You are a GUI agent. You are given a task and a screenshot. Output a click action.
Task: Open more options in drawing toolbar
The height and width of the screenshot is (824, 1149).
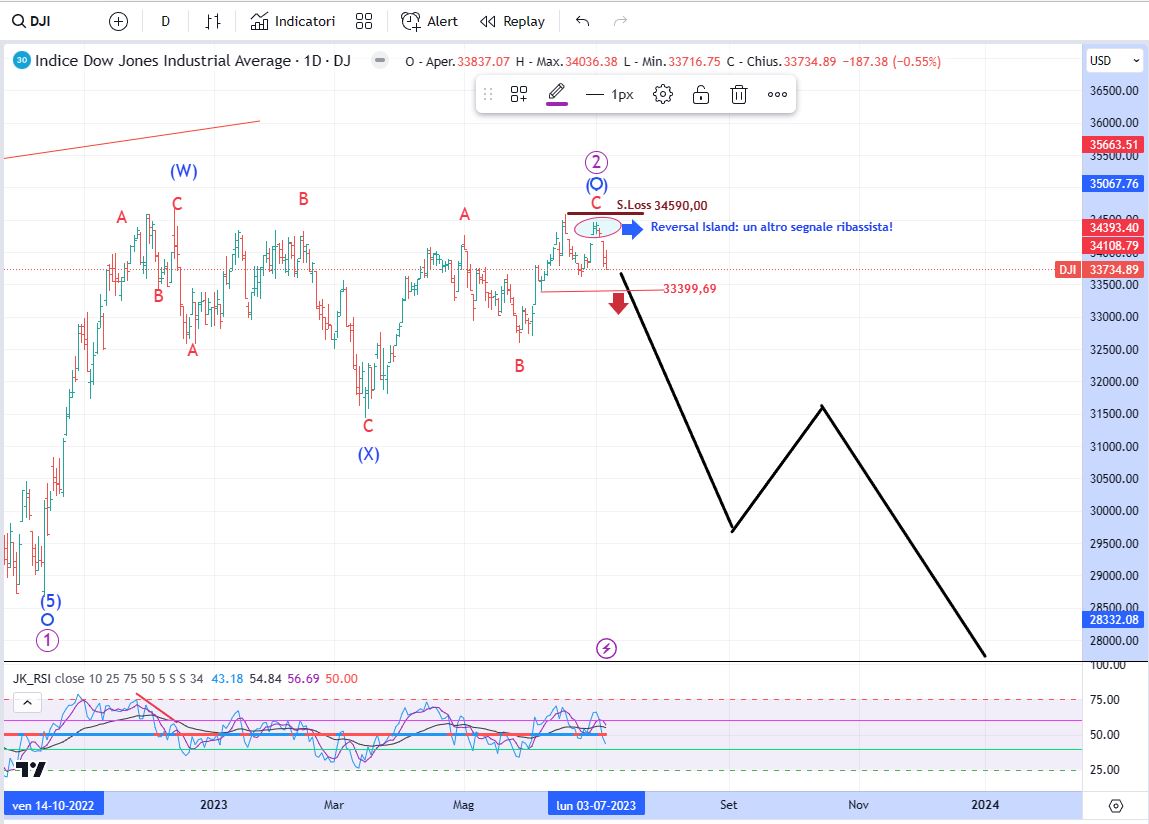coord(777,94)
